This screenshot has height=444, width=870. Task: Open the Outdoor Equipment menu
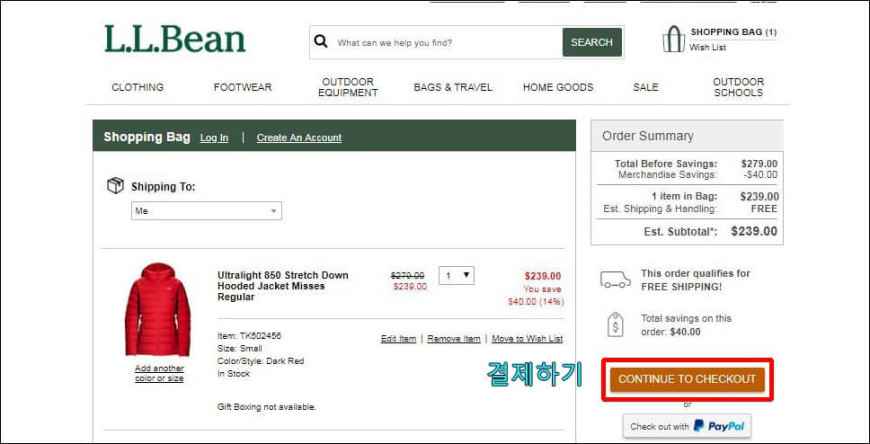348,87
